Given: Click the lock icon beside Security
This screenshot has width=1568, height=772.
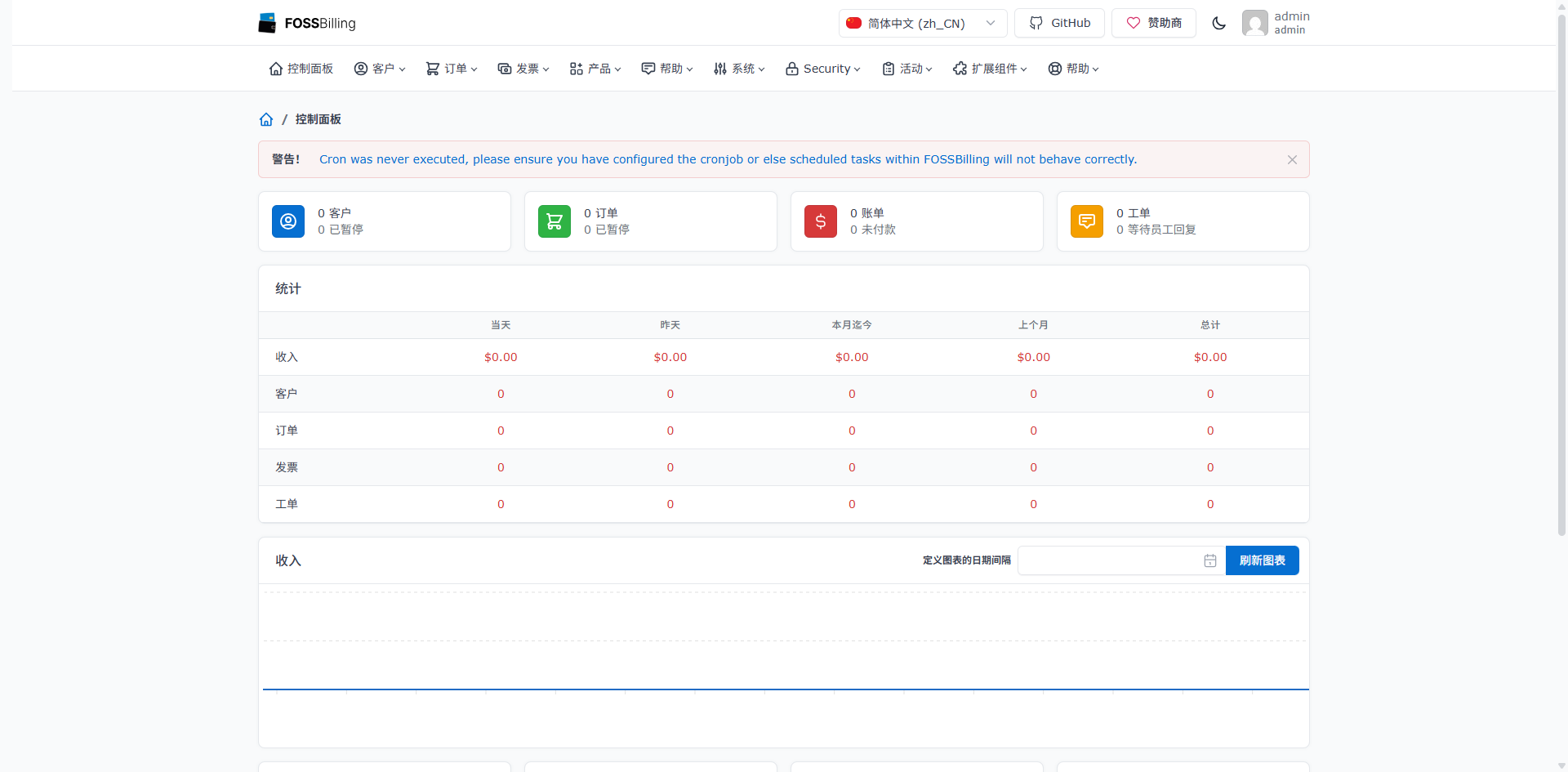Looking at the screenshot, I should coord(791,69).
